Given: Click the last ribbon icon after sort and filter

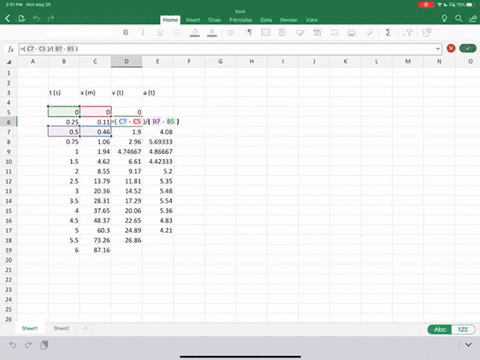Looking at the screenshot, I should 427,32.
